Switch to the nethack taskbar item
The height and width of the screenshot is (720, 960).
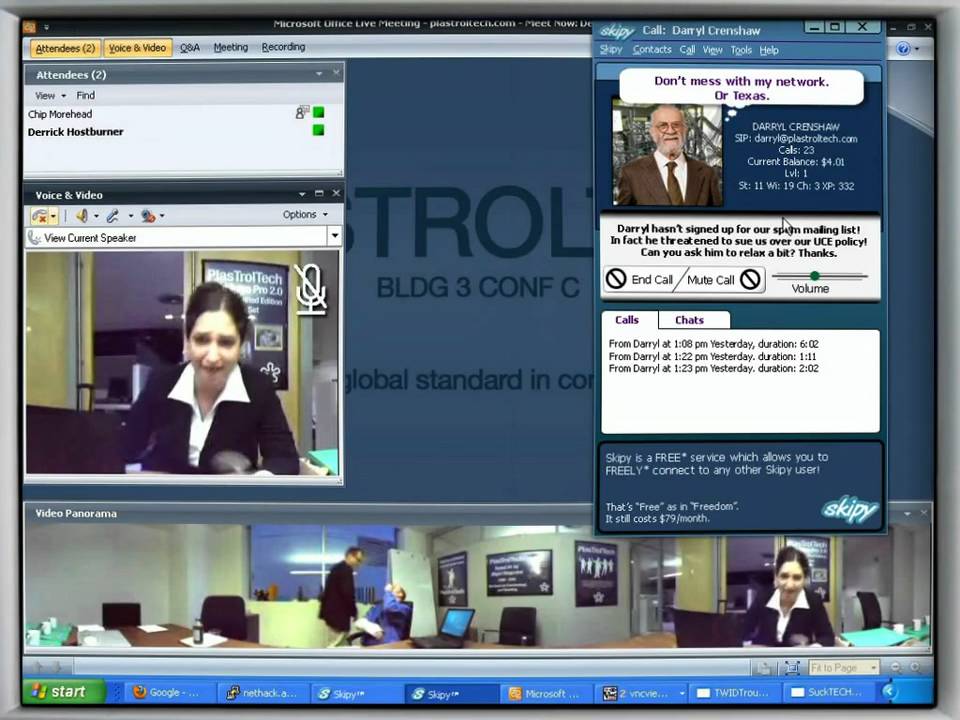coord(263,692)
